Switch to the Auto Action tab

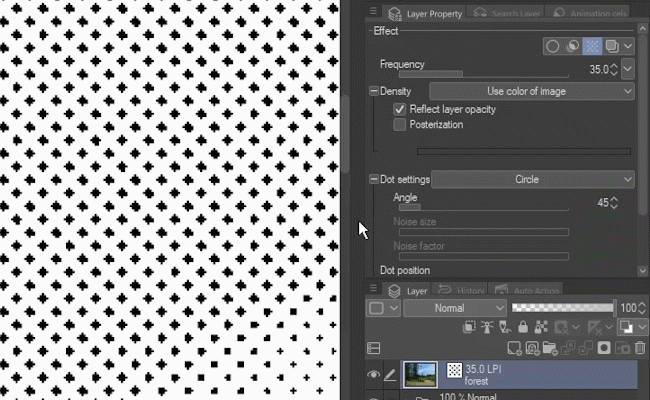point(526,291)
